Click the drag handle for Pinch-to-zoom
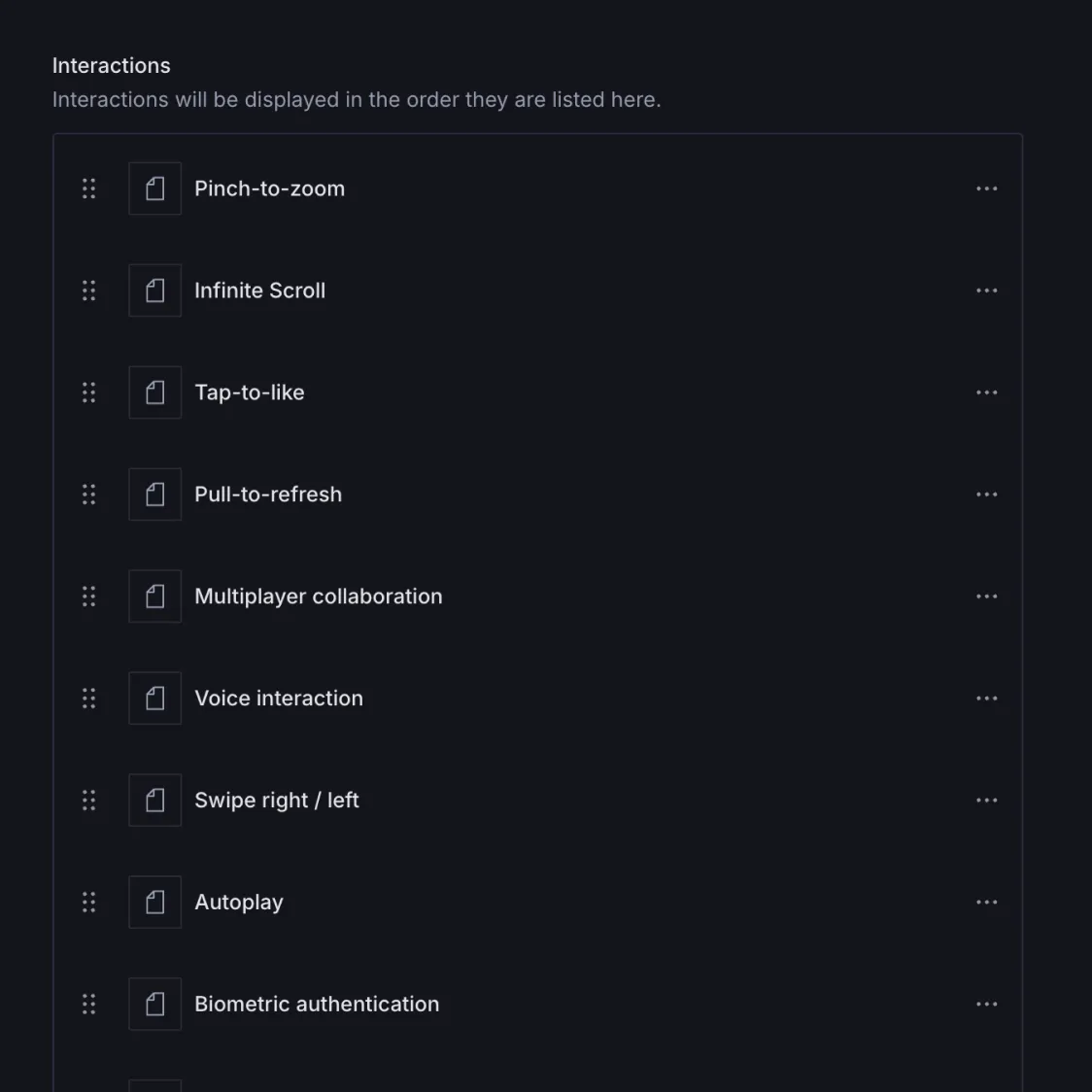The image size is (1092, 1092). (x=88, y=188)
